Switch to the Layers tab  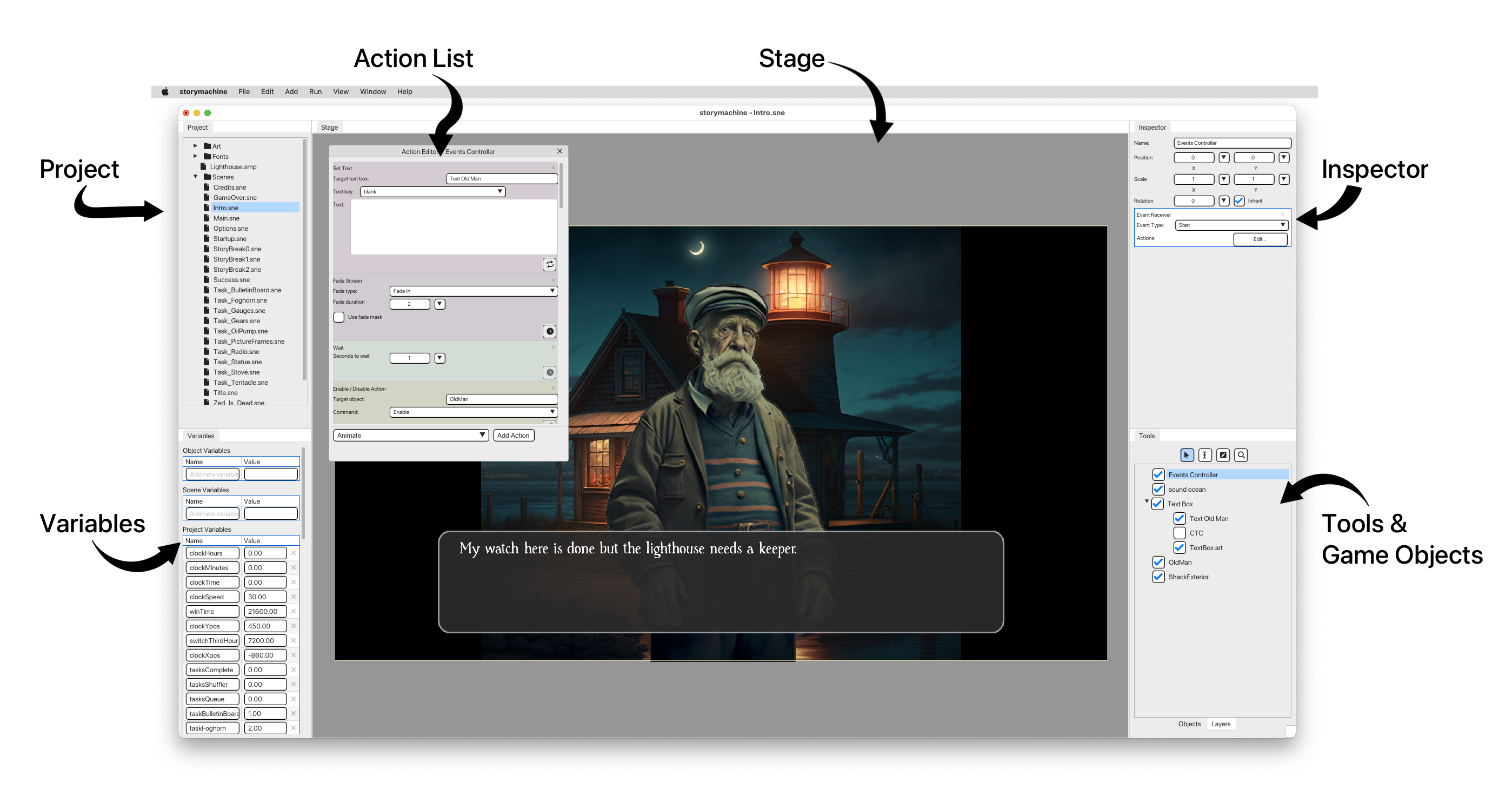pyautogui.click(x=1220, y=724)
